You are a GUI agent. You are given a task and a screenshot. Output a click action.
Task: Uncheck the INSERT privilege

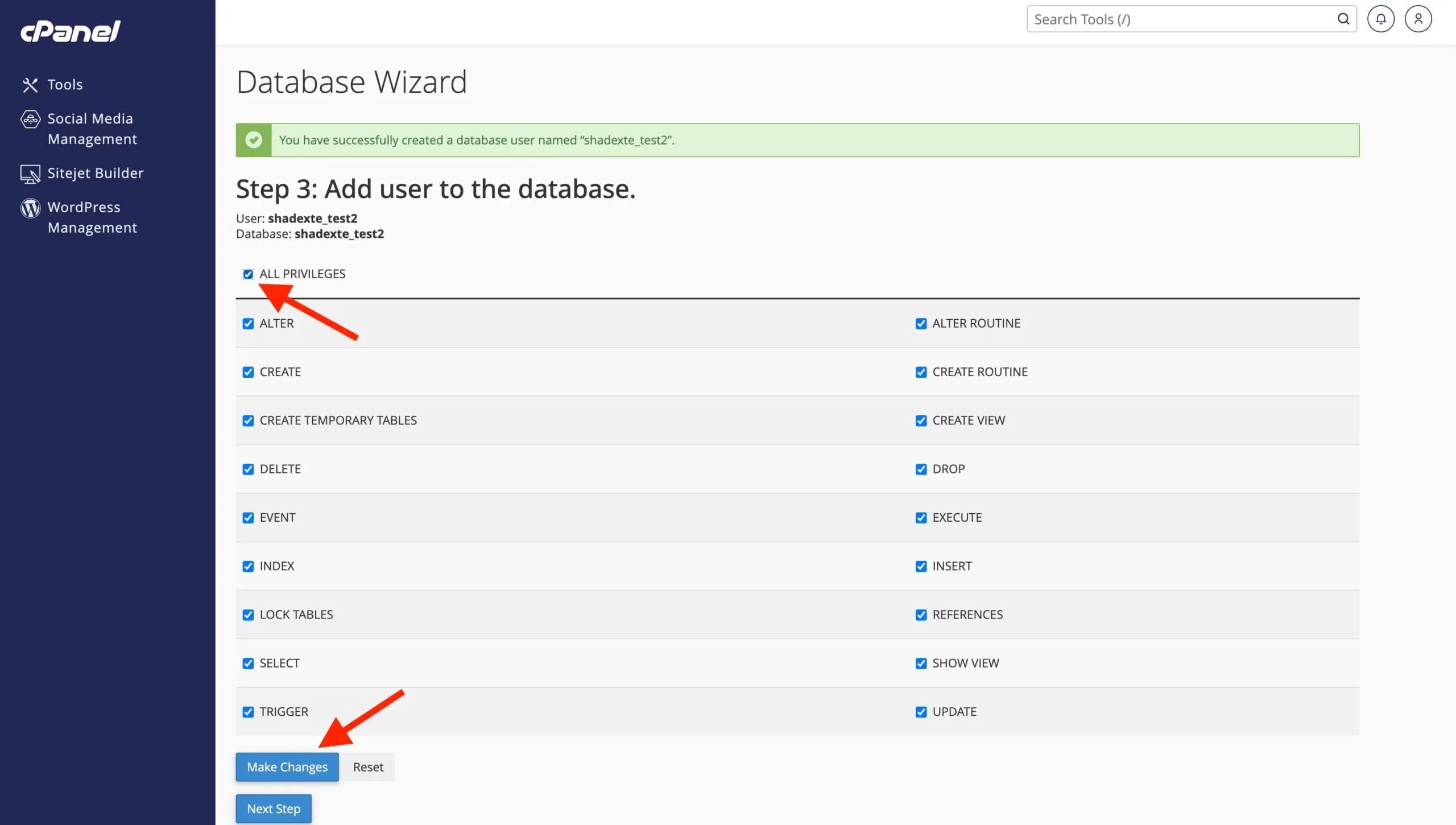921,566
